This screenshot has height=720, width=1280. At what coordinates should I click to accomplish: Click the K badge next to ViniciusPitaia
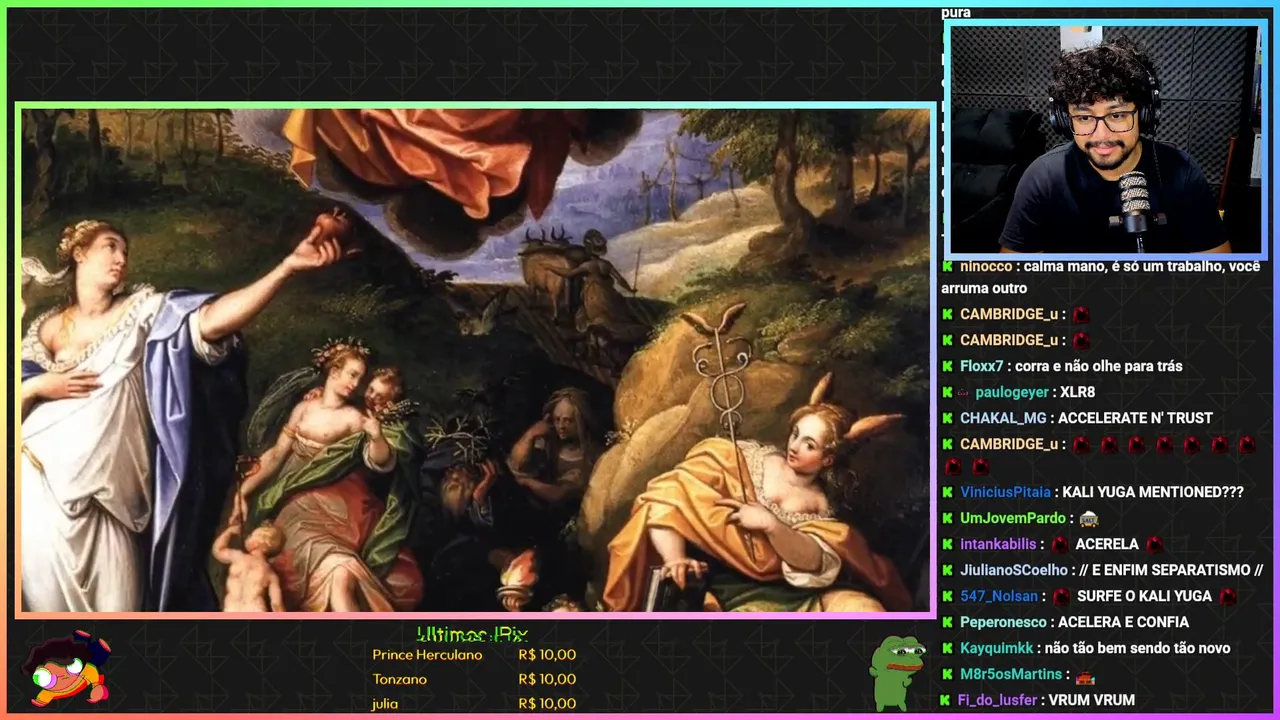[x=947, y=492]
